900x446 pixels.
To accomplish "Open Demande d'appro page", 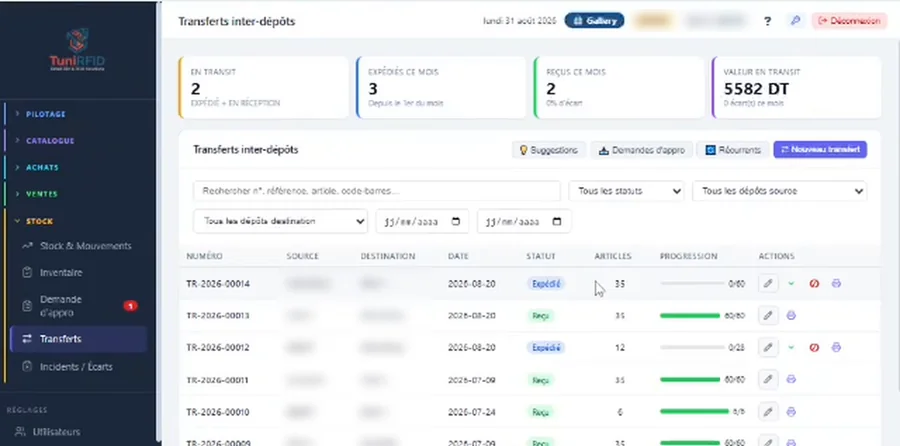I will [x=78, y=306].
